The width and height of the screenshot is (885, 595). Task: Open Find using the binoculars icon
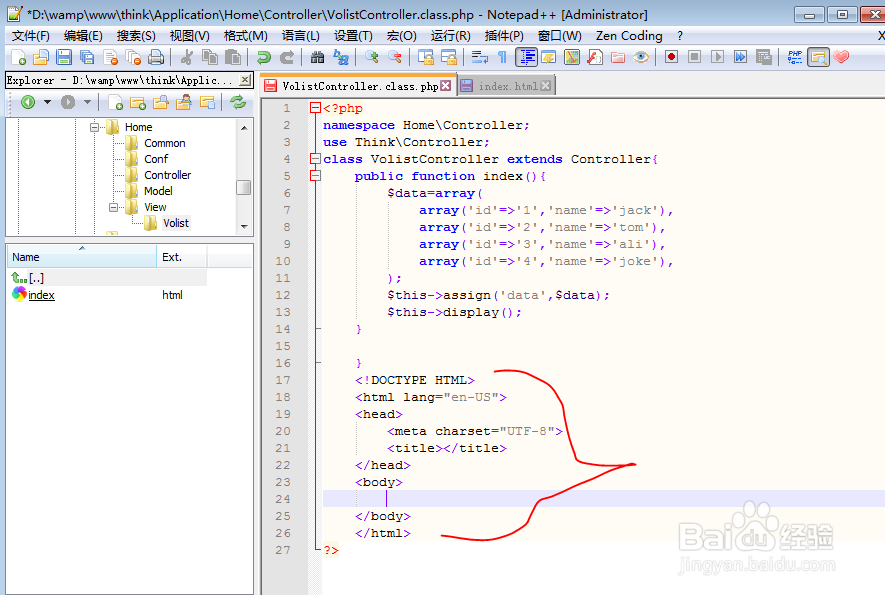[x=317, y=57]
